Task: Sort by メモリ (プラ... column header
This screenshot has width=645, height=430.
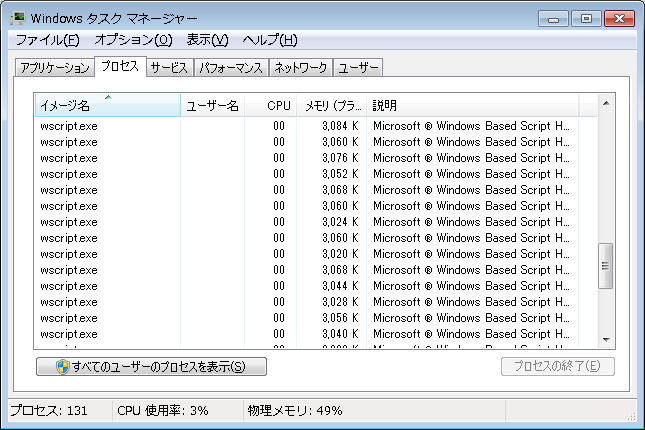Action: (x=331, y=105)
